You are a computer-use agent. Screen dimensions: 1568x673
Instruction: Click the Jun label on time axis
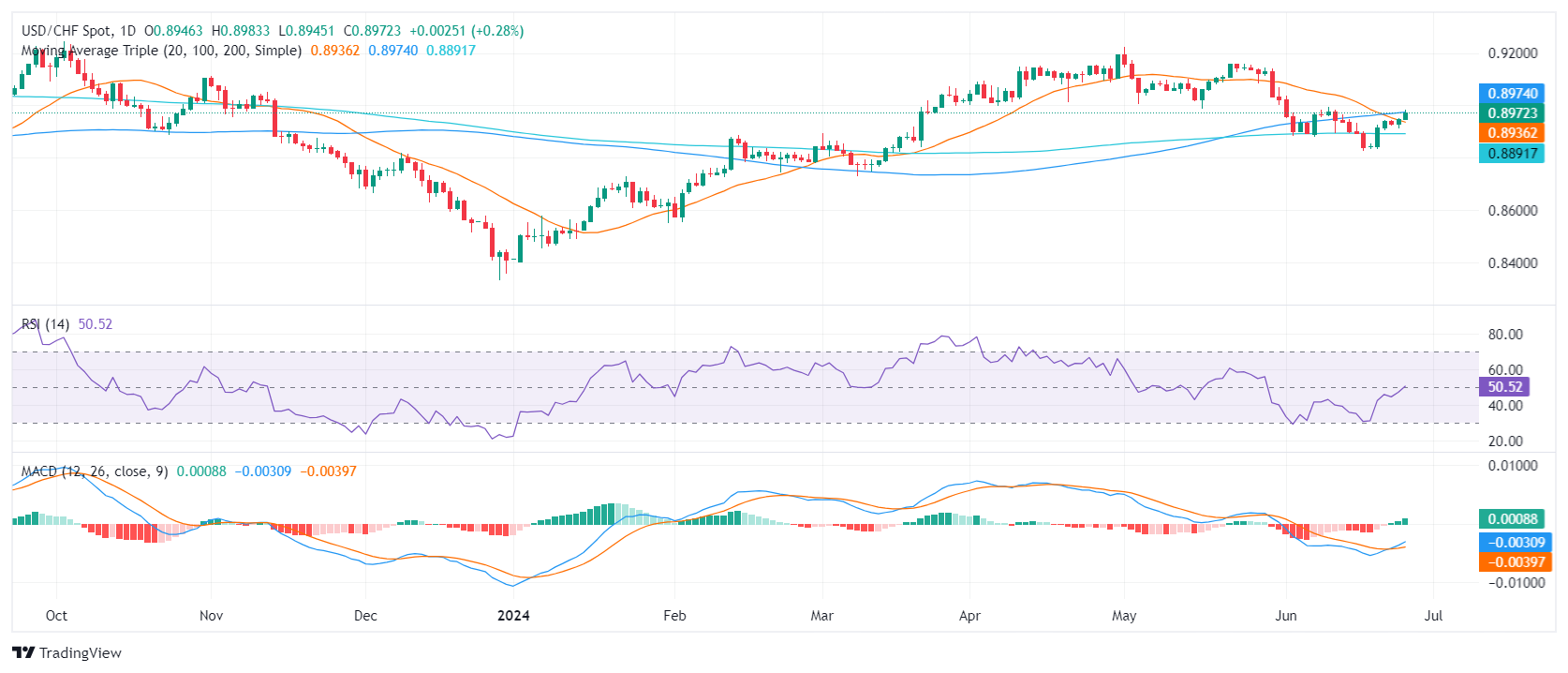click(x=1286, y=616)
